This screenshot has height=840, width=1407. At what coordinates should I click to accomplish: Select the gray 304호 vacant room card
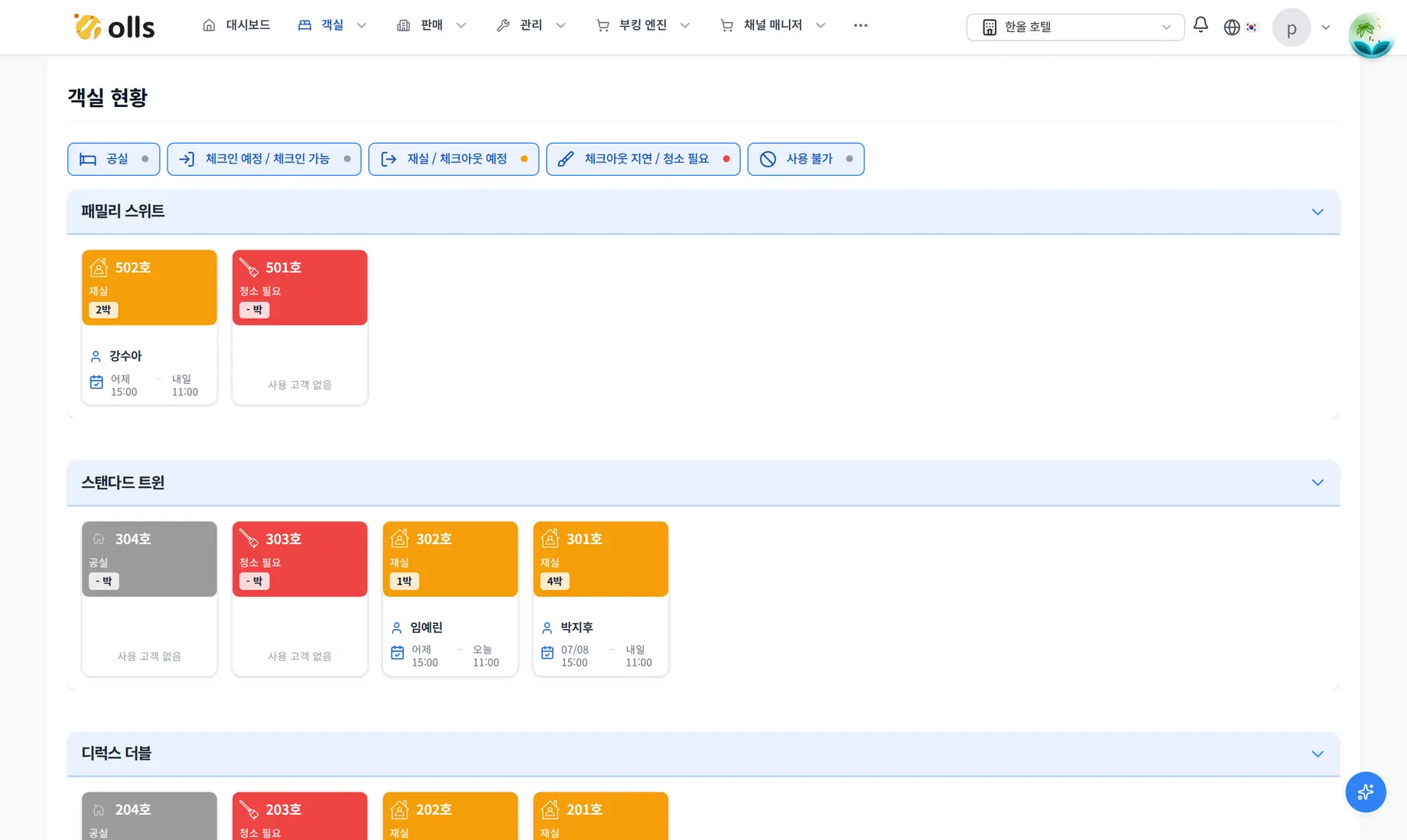pos(149,598)
